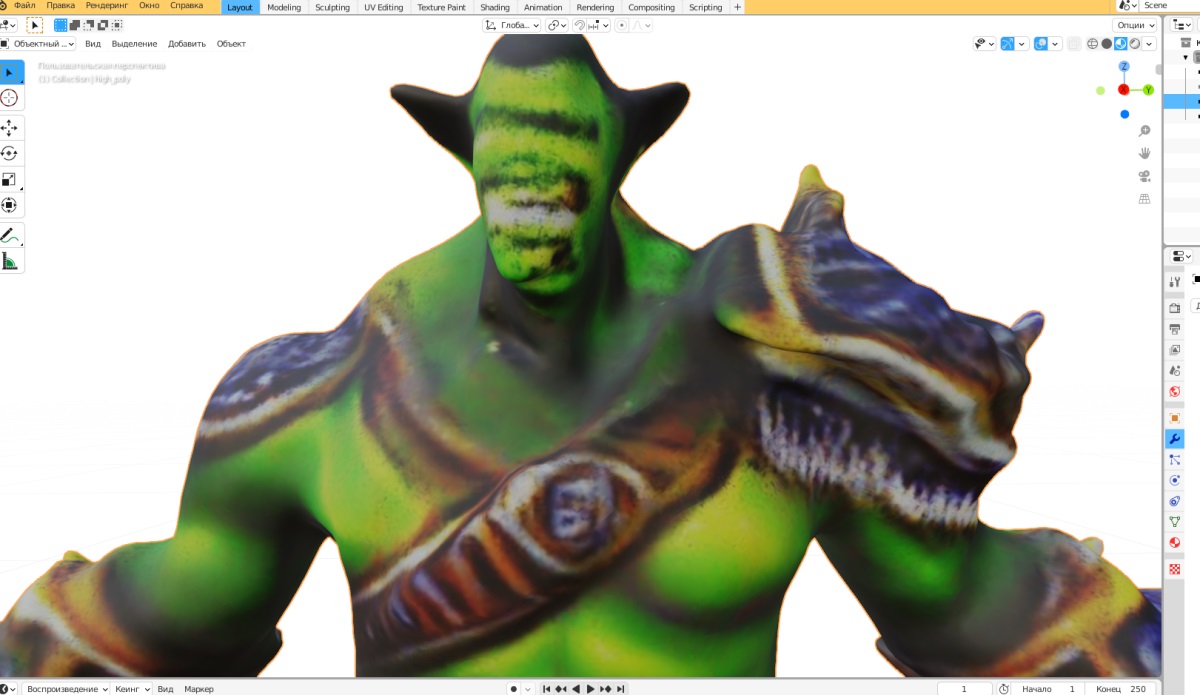This screenshot has height=695, width=1200.
Task: Click the timeline Маркер menu
Action: [198, 689]
